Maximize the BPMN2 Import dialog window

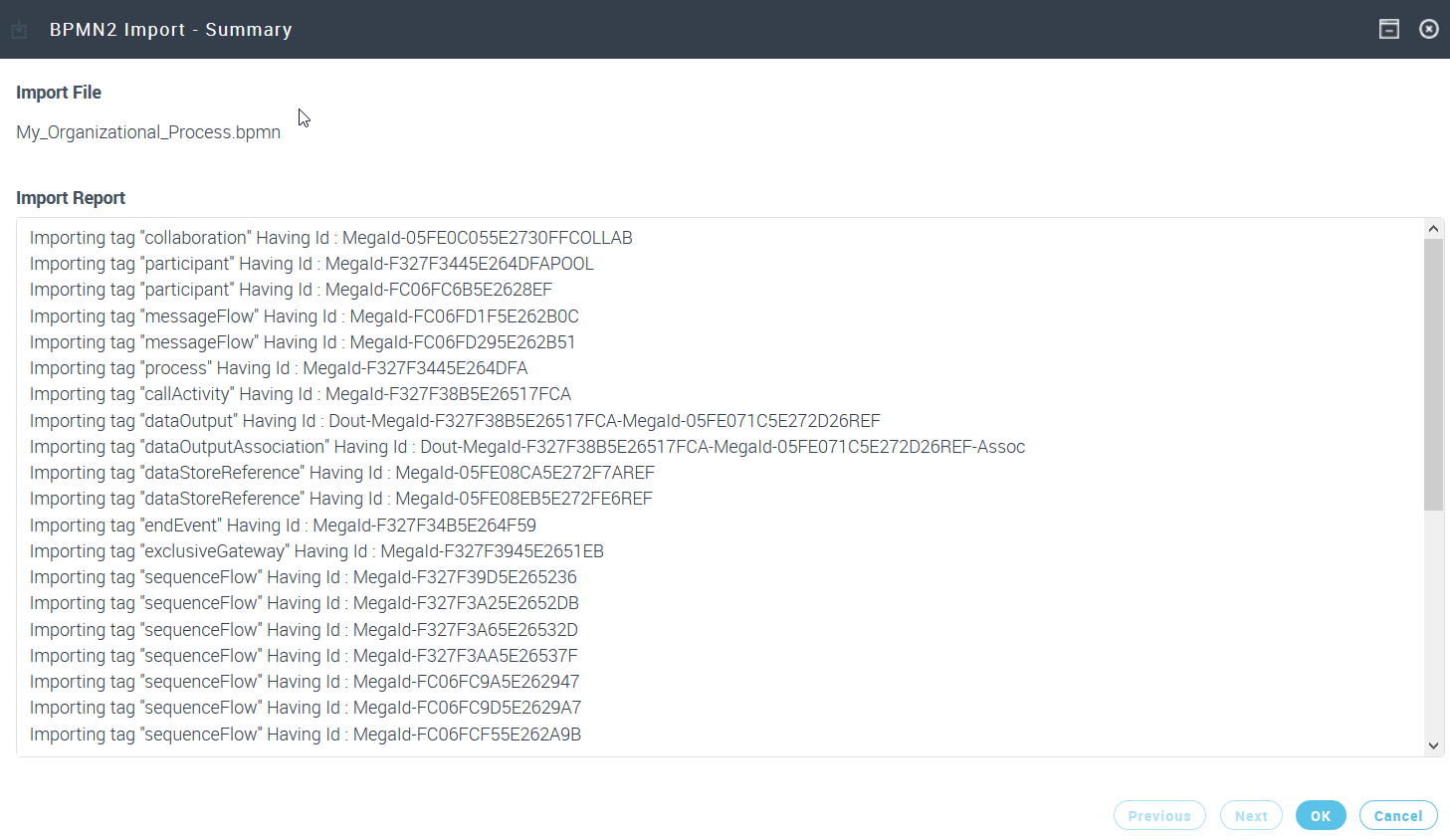1388,29
